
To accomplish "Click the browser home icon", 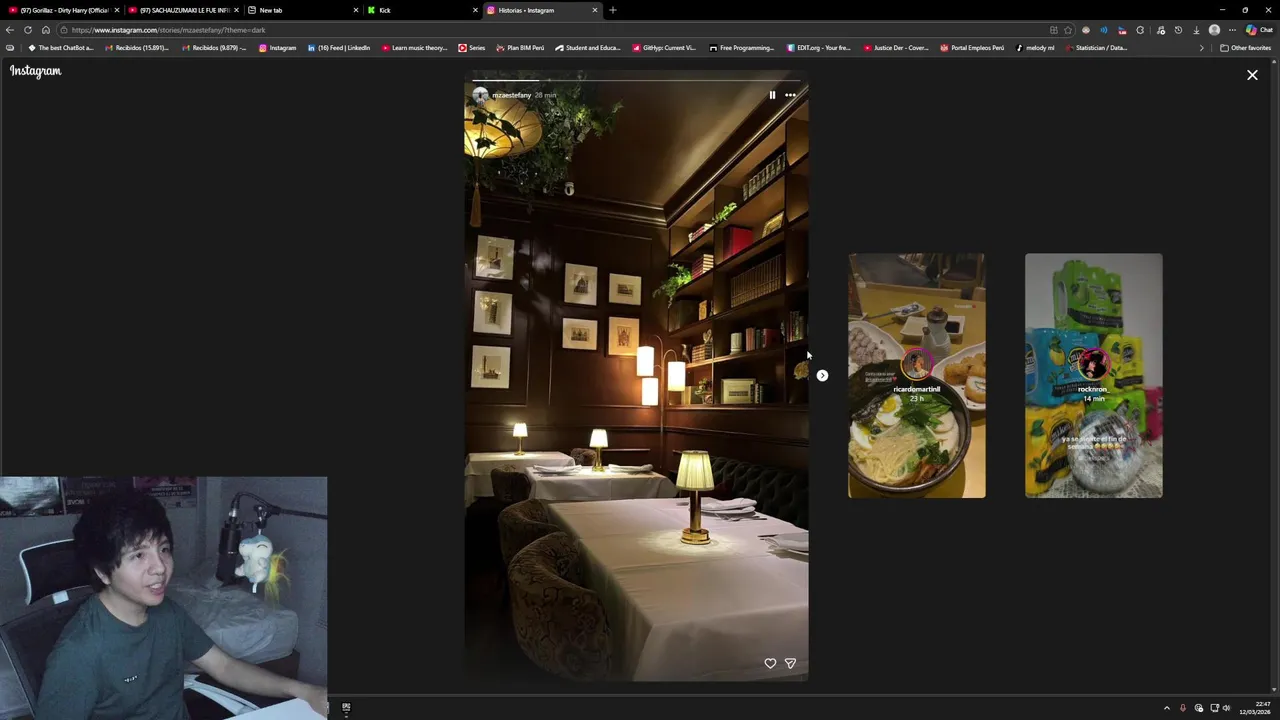I will [x=45, y=30].
